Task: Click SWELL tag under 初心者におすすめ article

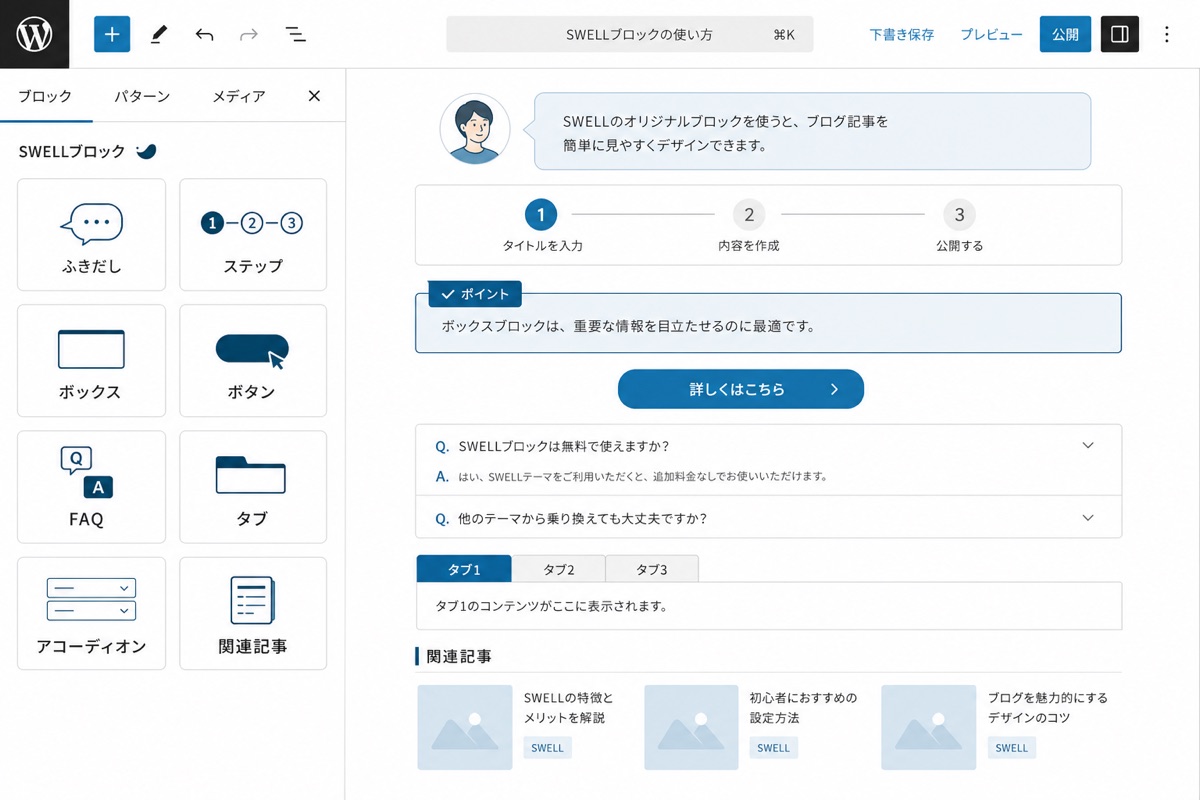Action: 773,748
